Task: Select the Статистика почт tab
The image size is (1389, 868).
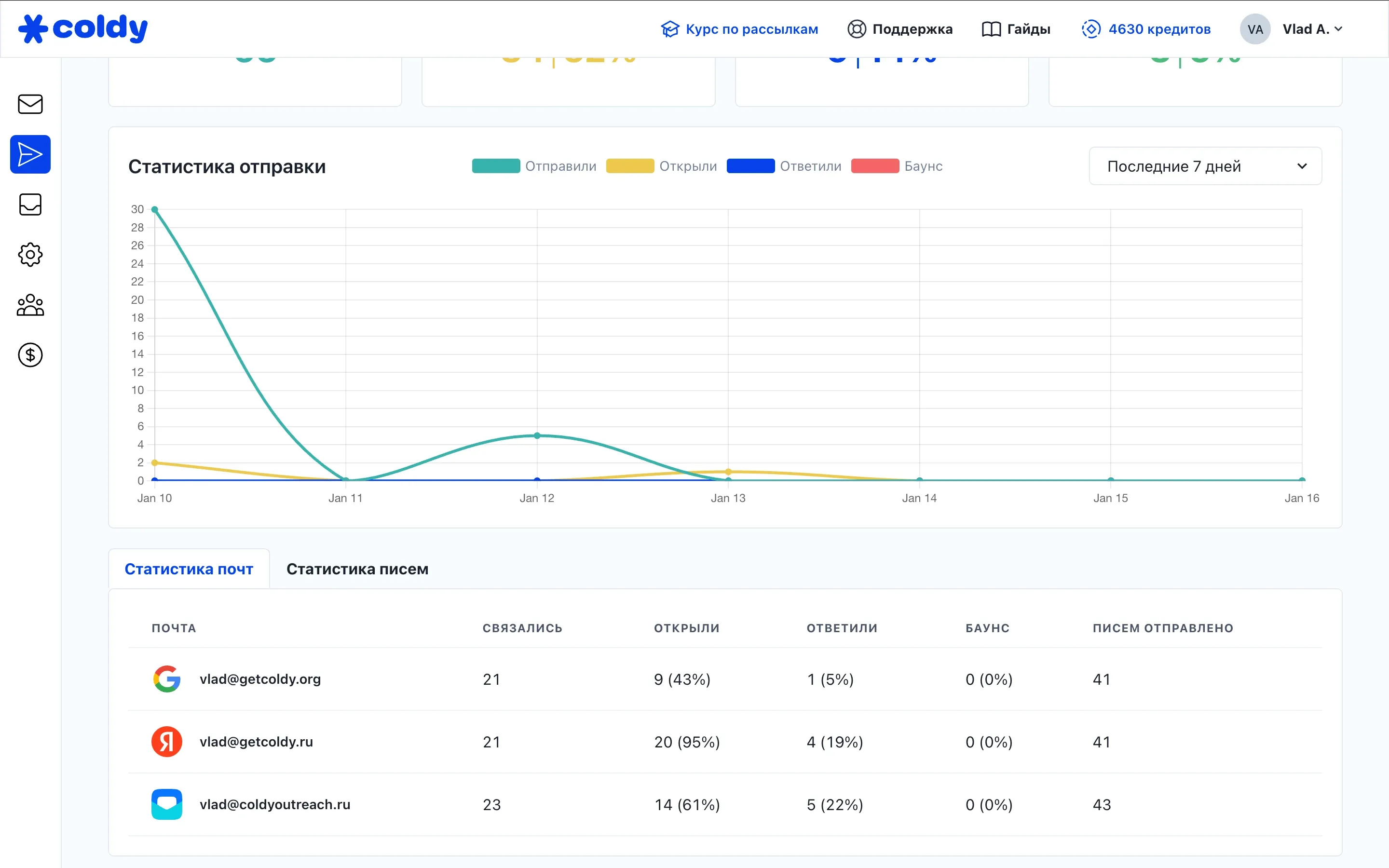Action: coord(189,569)
